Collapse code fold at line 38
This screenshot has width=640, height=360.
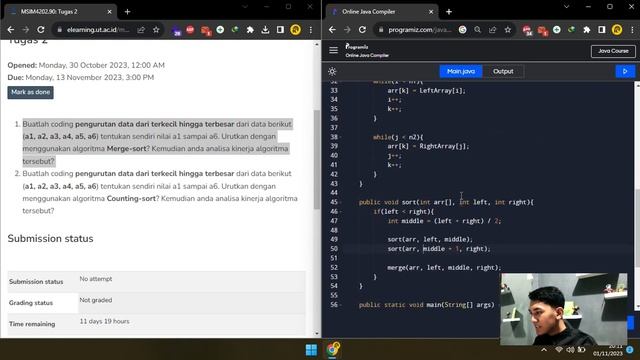[341, 137]
